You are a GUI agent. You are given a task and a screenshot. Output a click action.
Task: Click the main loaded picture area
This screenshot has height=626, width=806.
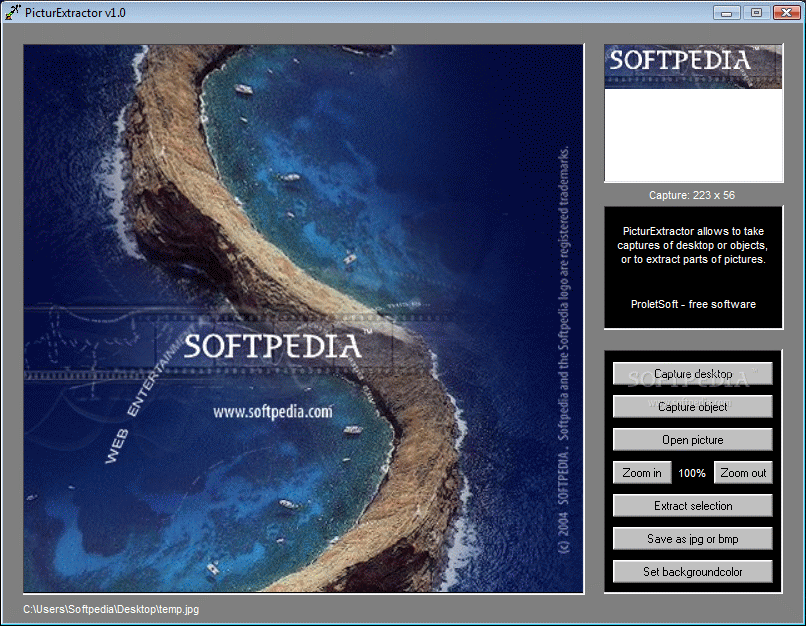click(303, 318)
